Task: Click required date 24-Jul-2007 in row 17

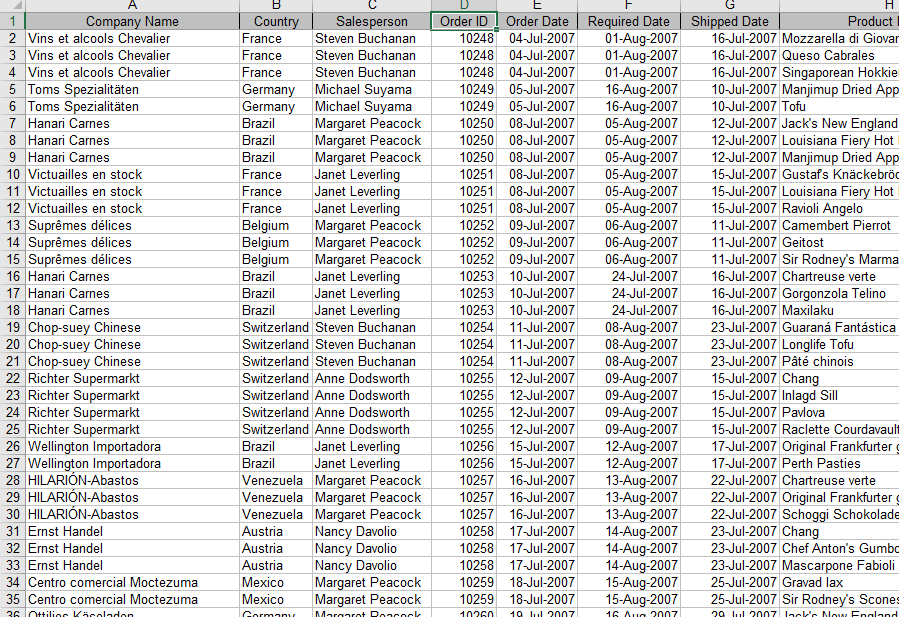Action: [629, 294]
